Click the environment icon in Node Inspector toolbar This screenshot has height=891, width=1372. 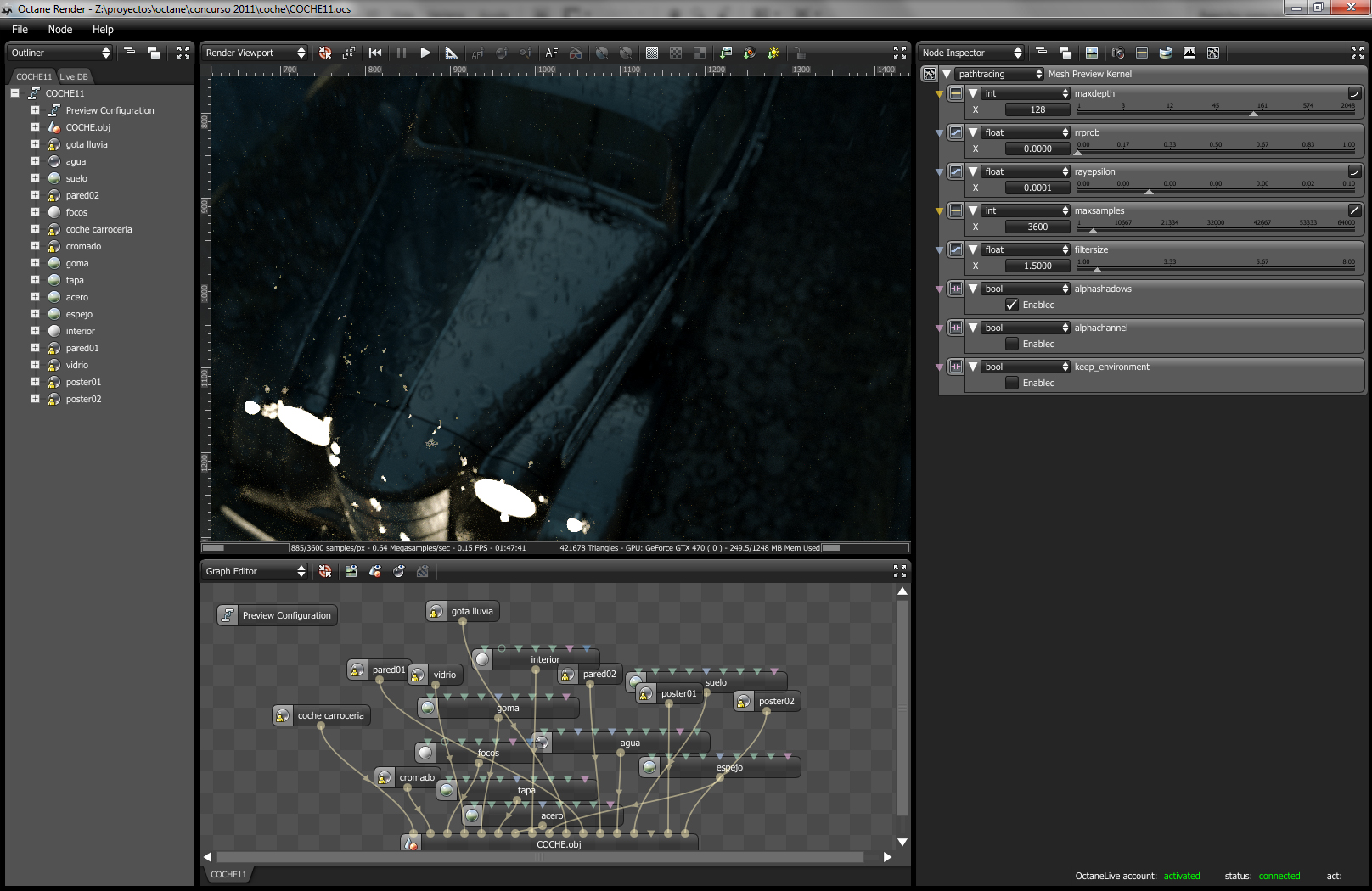tap(1166, 53)
